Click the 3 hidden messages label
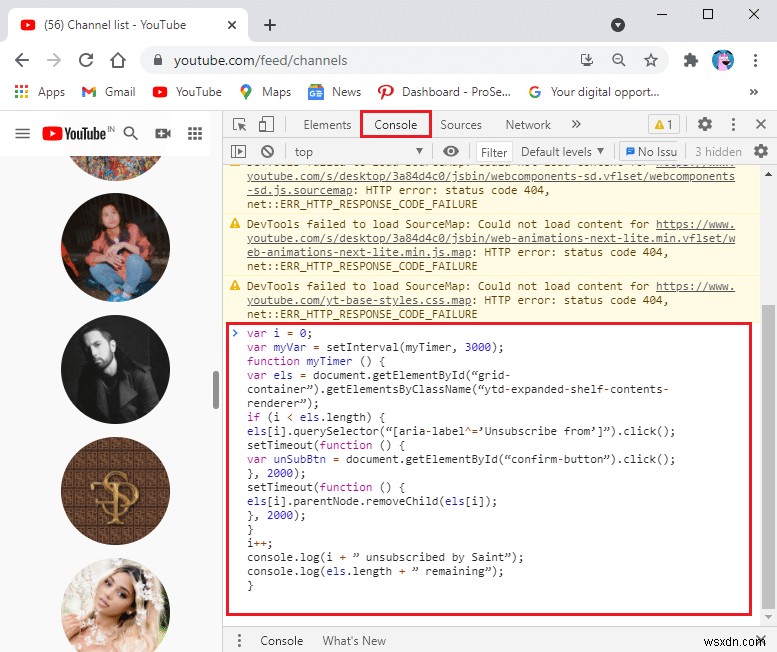The height and width of the screenshot is (652, 777). click(718, 152)
